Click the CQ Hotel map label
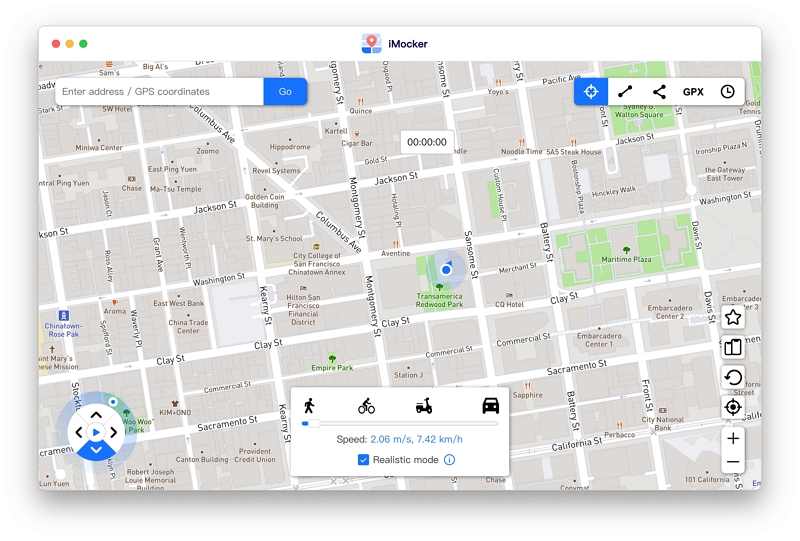800x541 pixels. [x=509, y=304]
